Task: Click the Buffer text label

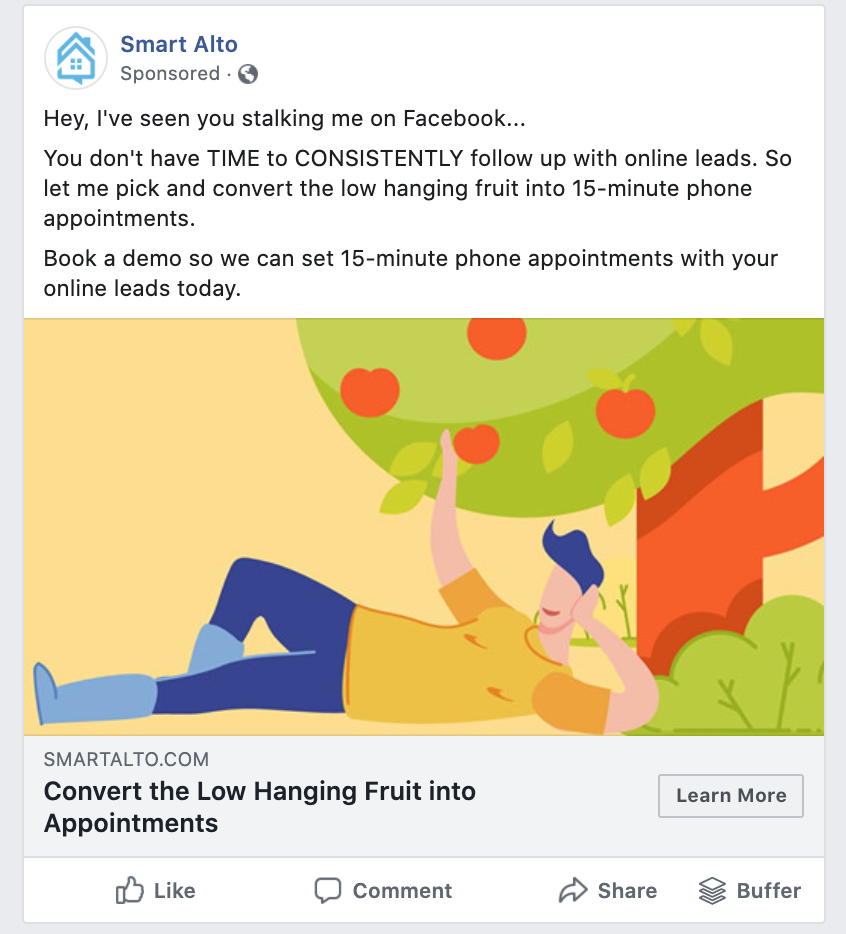Action: coord(769,891)
